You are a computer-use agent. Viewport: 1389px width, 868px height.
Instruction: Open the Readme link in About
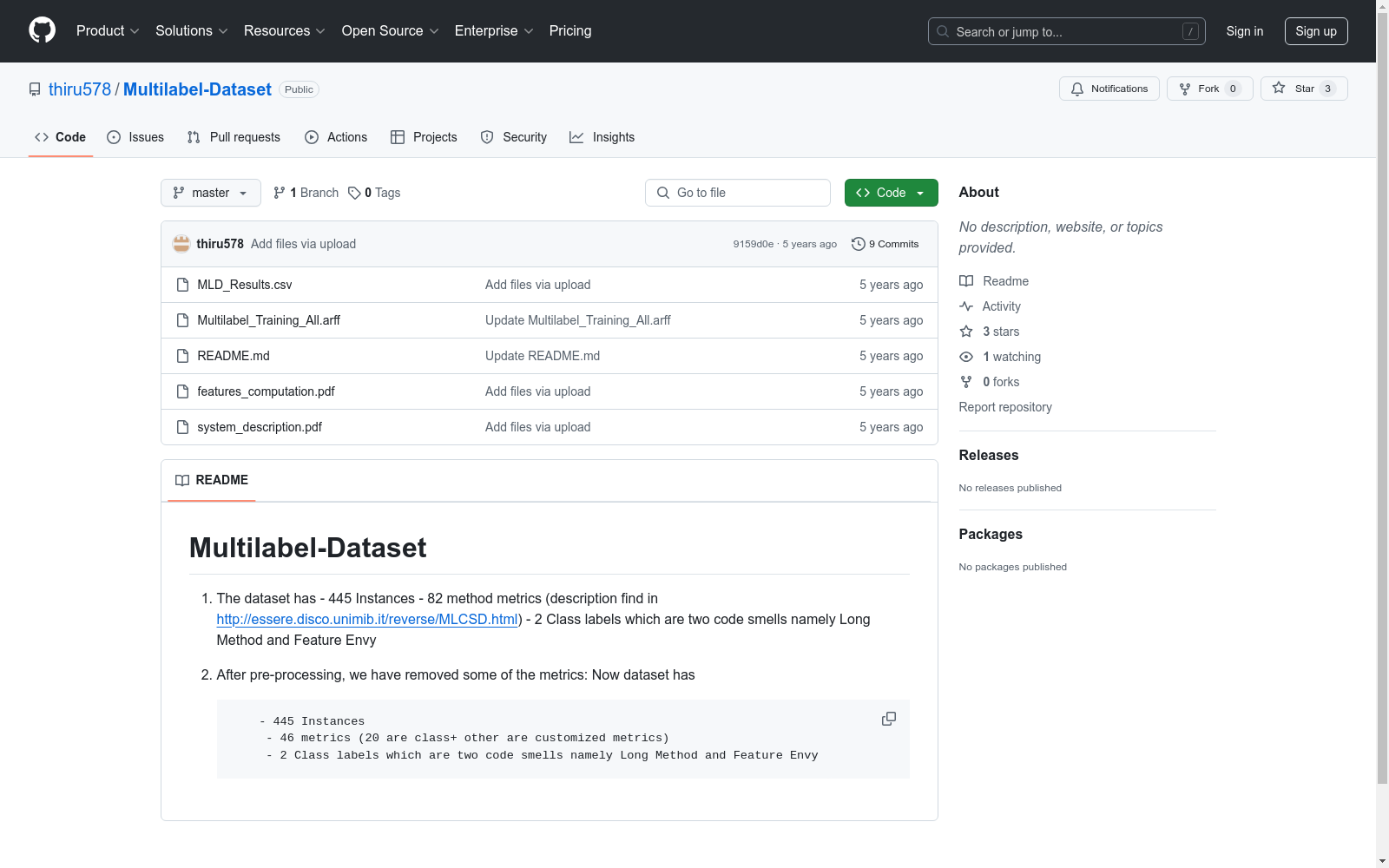tap(1005, 281)
